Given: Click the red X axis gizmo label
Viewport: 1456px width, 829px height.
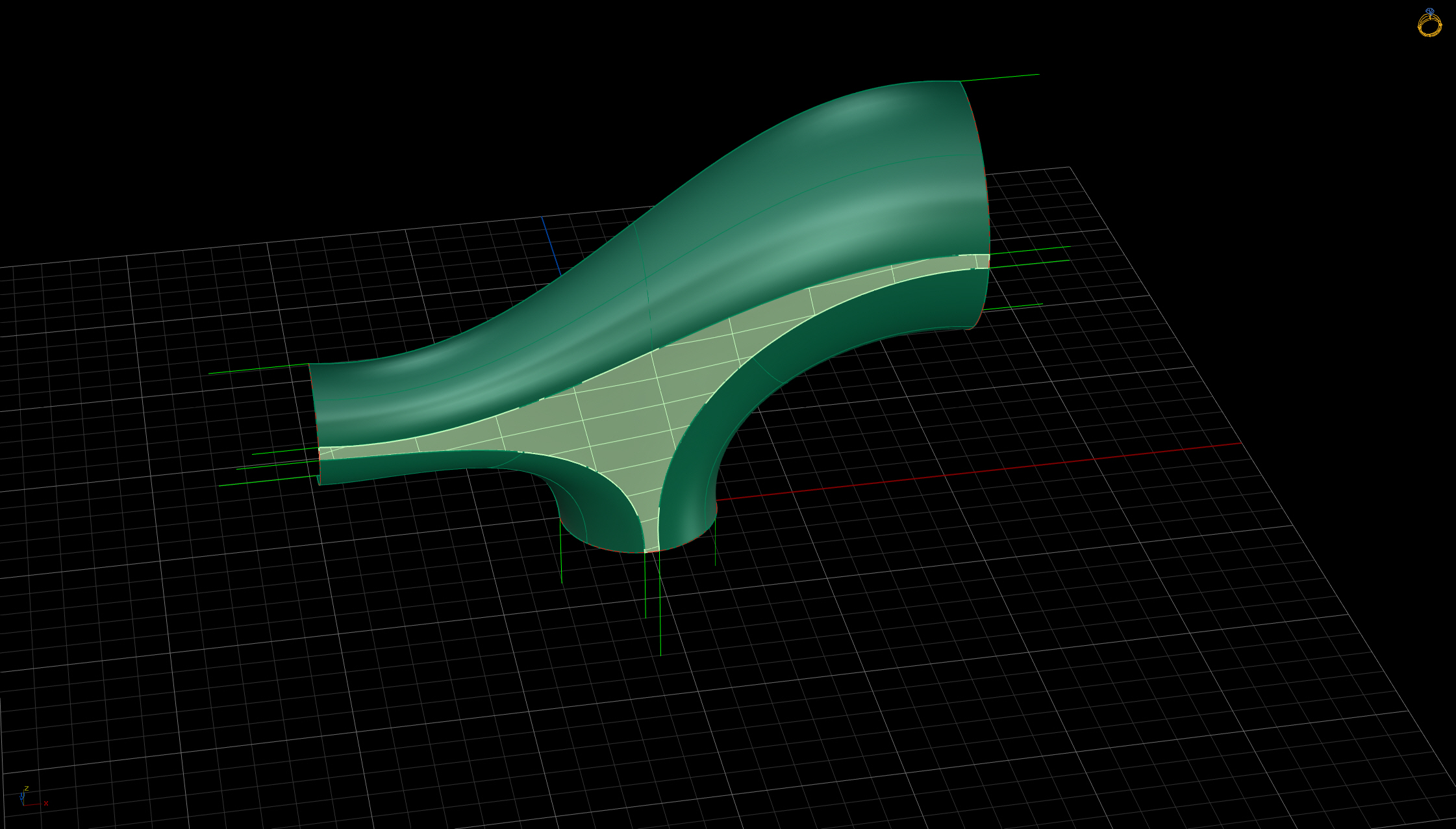Looking at the screenshot, I should point(46,804).
